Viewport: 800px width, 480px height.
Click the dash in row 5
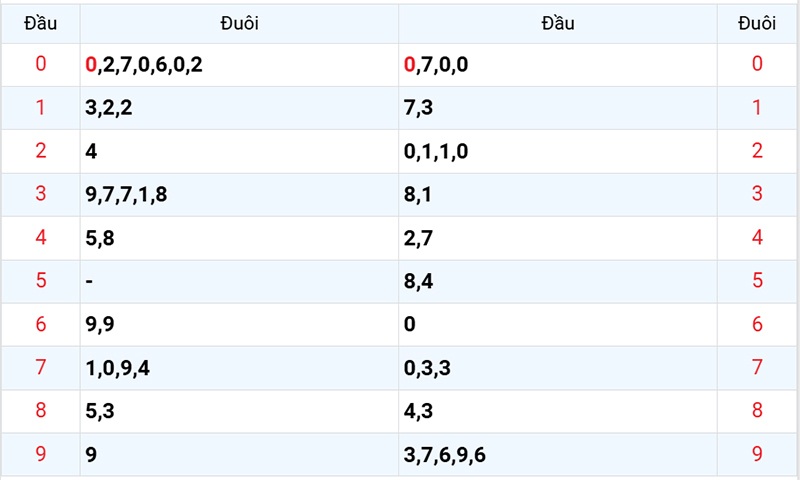[89, 281]
